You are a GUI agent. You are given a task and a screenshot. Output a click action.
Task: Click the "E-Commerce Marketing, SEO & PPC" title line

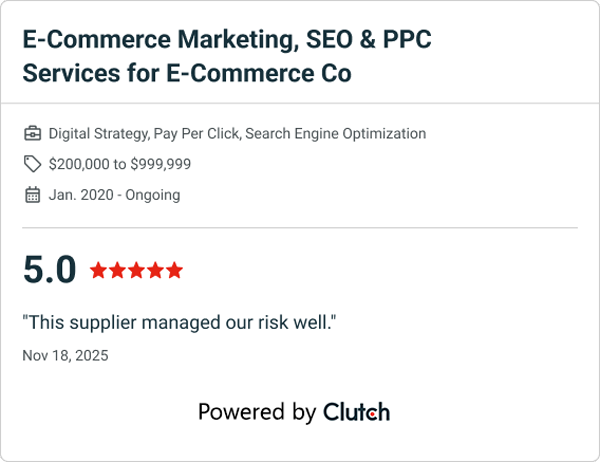[227, 42]
